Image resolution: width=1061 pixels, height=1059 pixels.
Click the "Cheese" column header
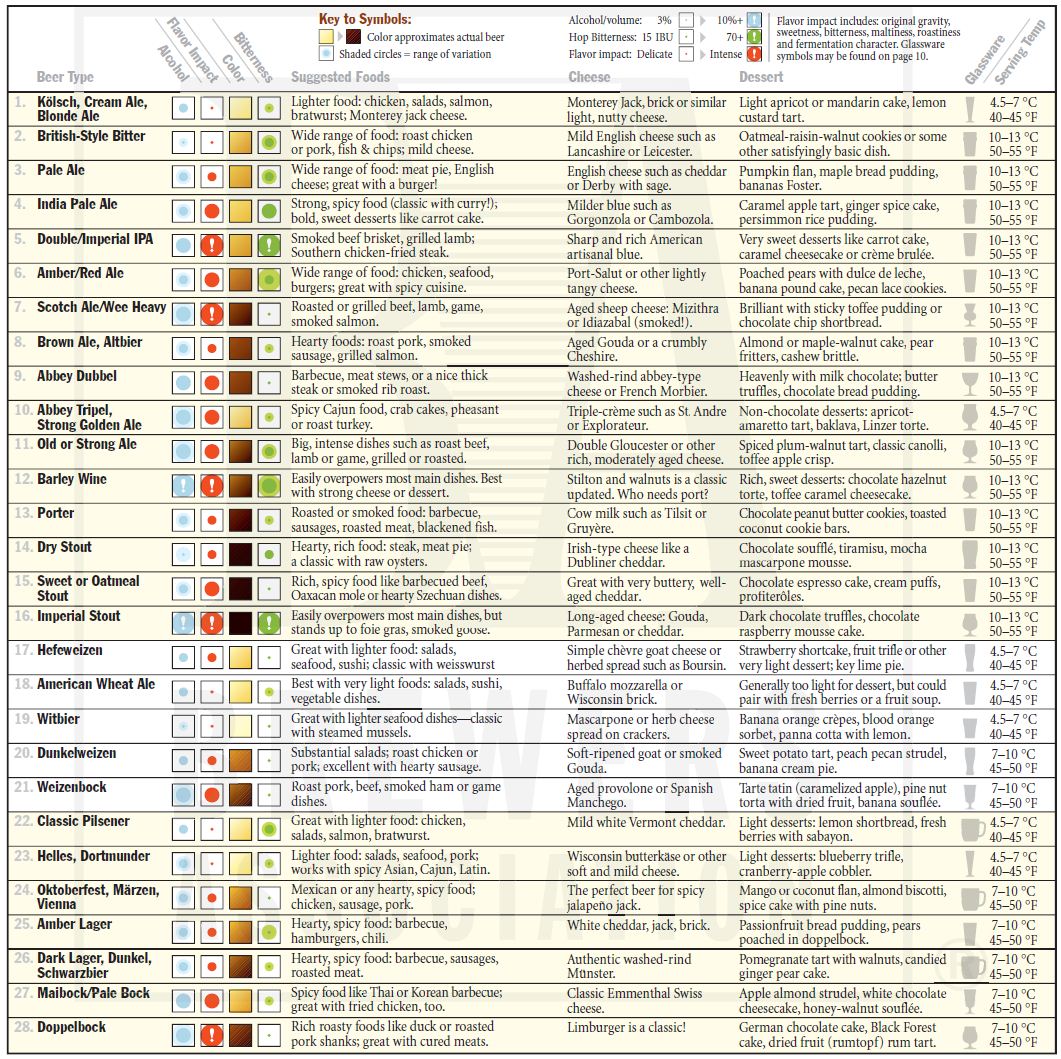pyautogui.click(x=589, y=76)
